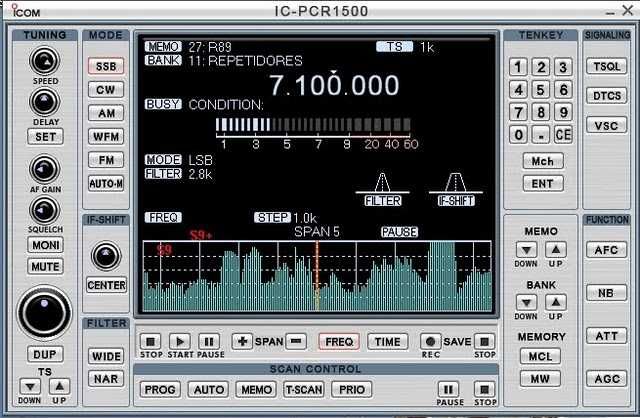Start a PRIO priority scan

pos(352,389)
